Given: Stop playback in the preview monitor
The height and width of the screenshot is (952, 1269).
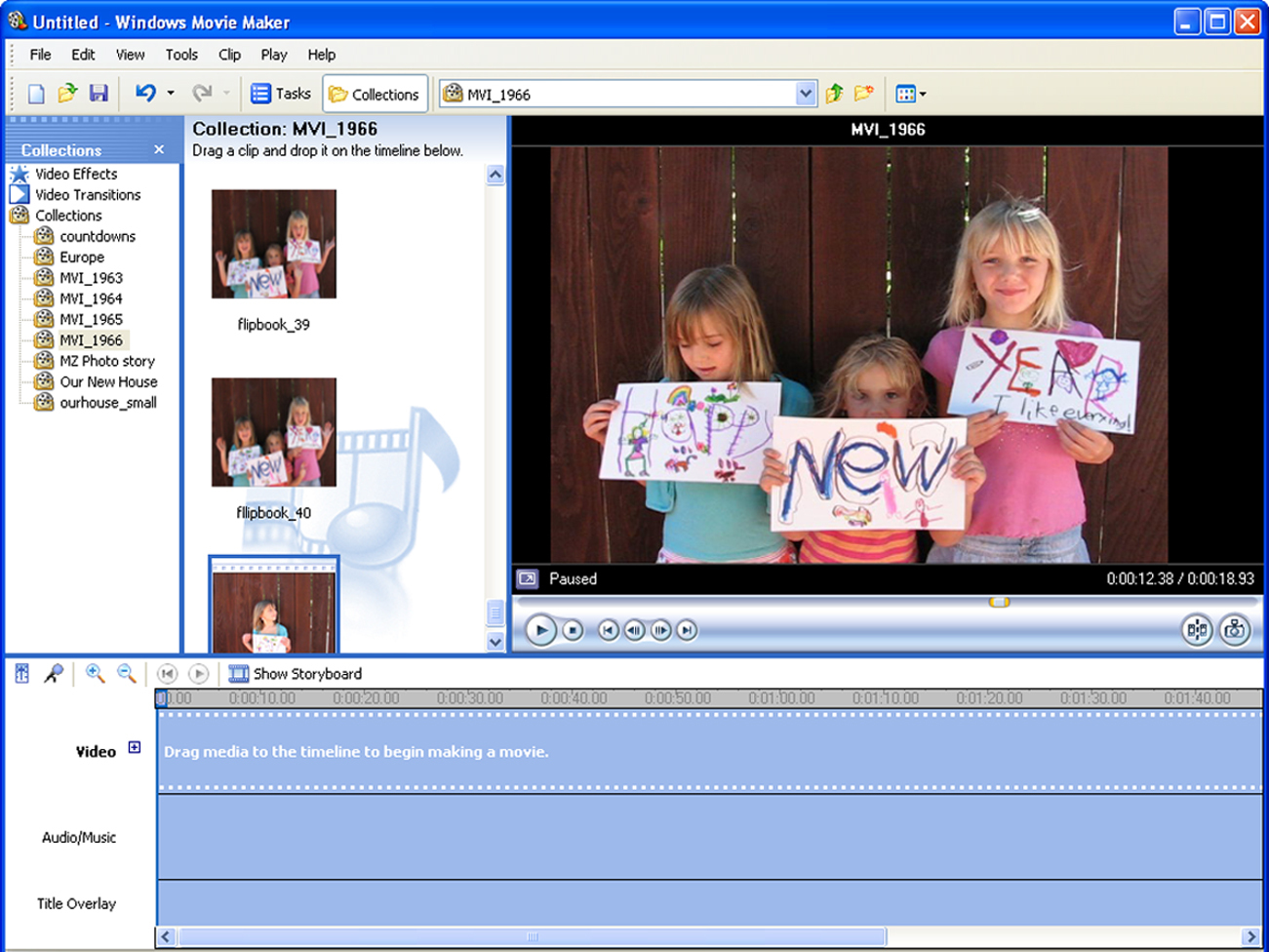Looking at the screenshot, I should pos(573,630).
